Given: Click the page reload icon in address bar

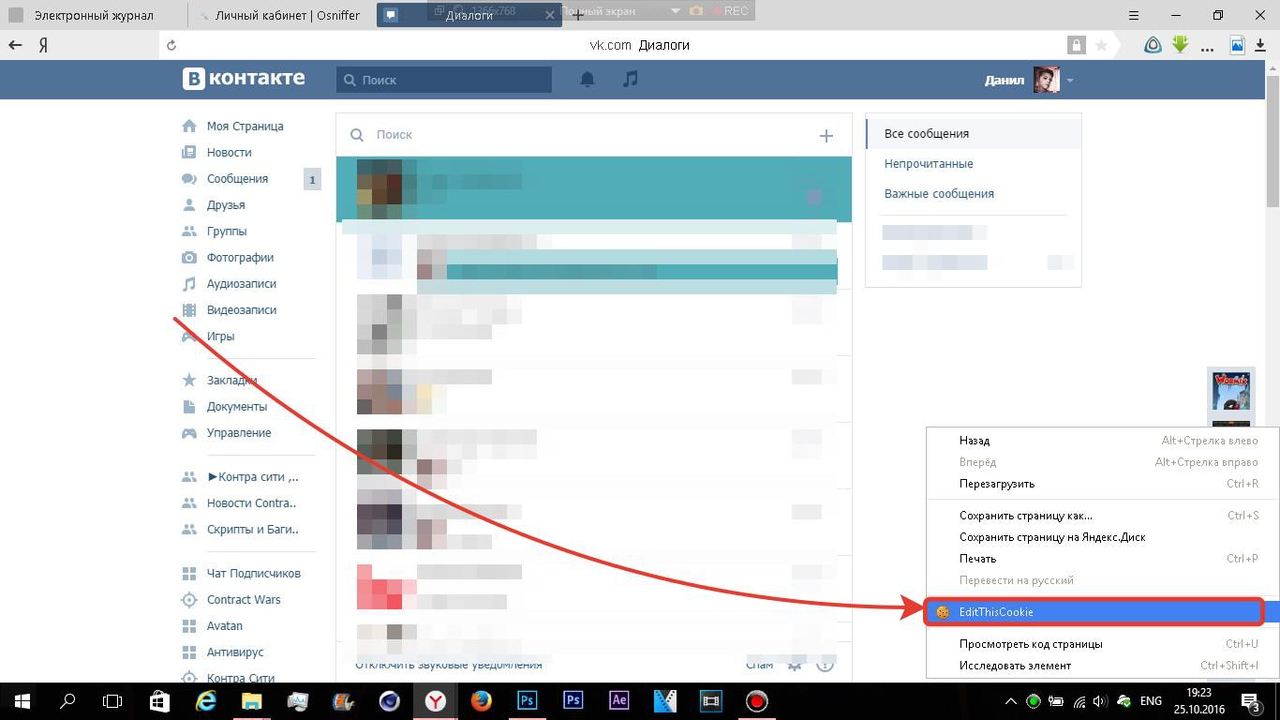Looking at the screenshot, I should [x=172, y=45].
